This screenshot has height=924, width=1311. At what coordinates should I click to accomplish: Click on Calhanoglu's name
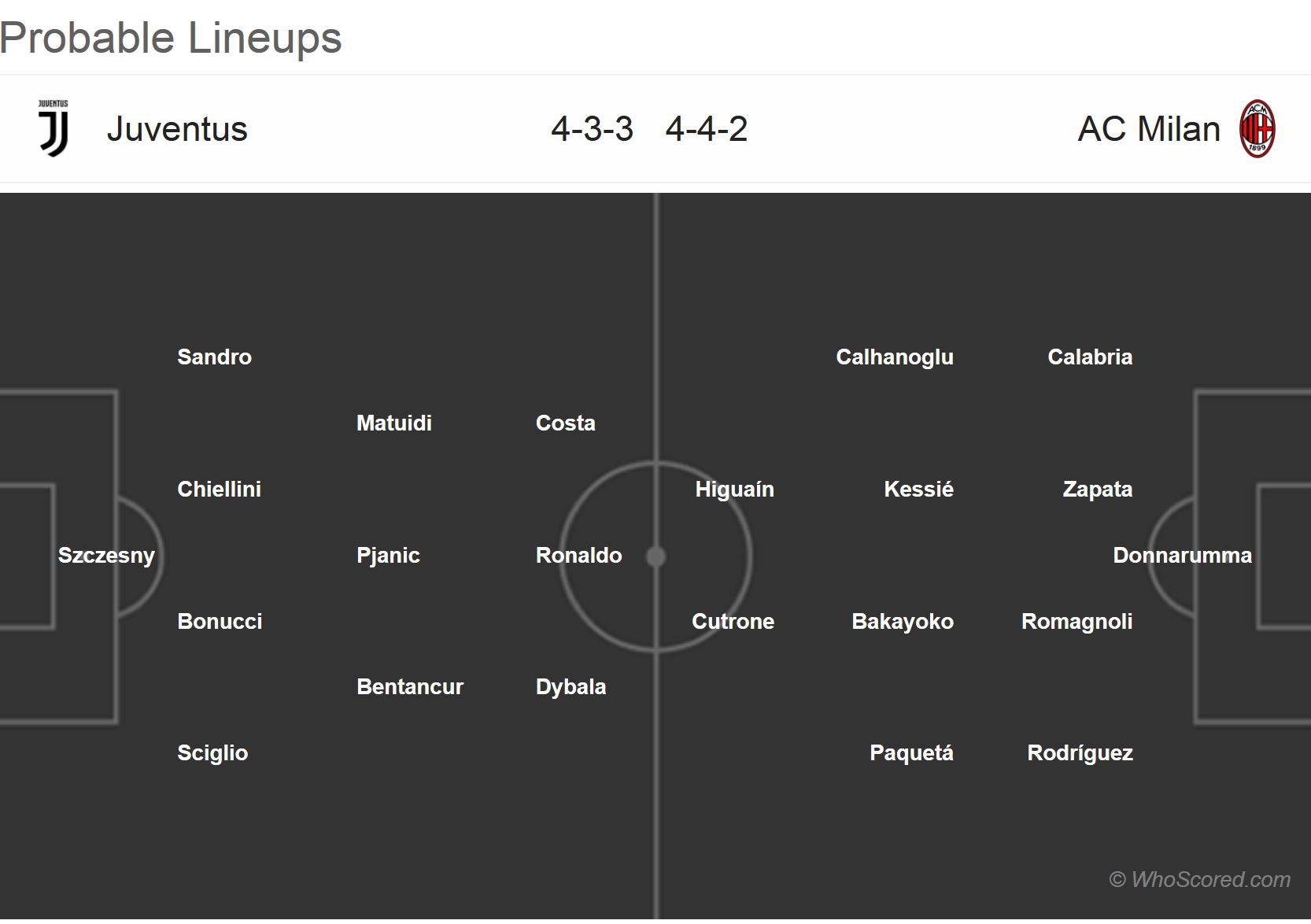pos(894,357)
